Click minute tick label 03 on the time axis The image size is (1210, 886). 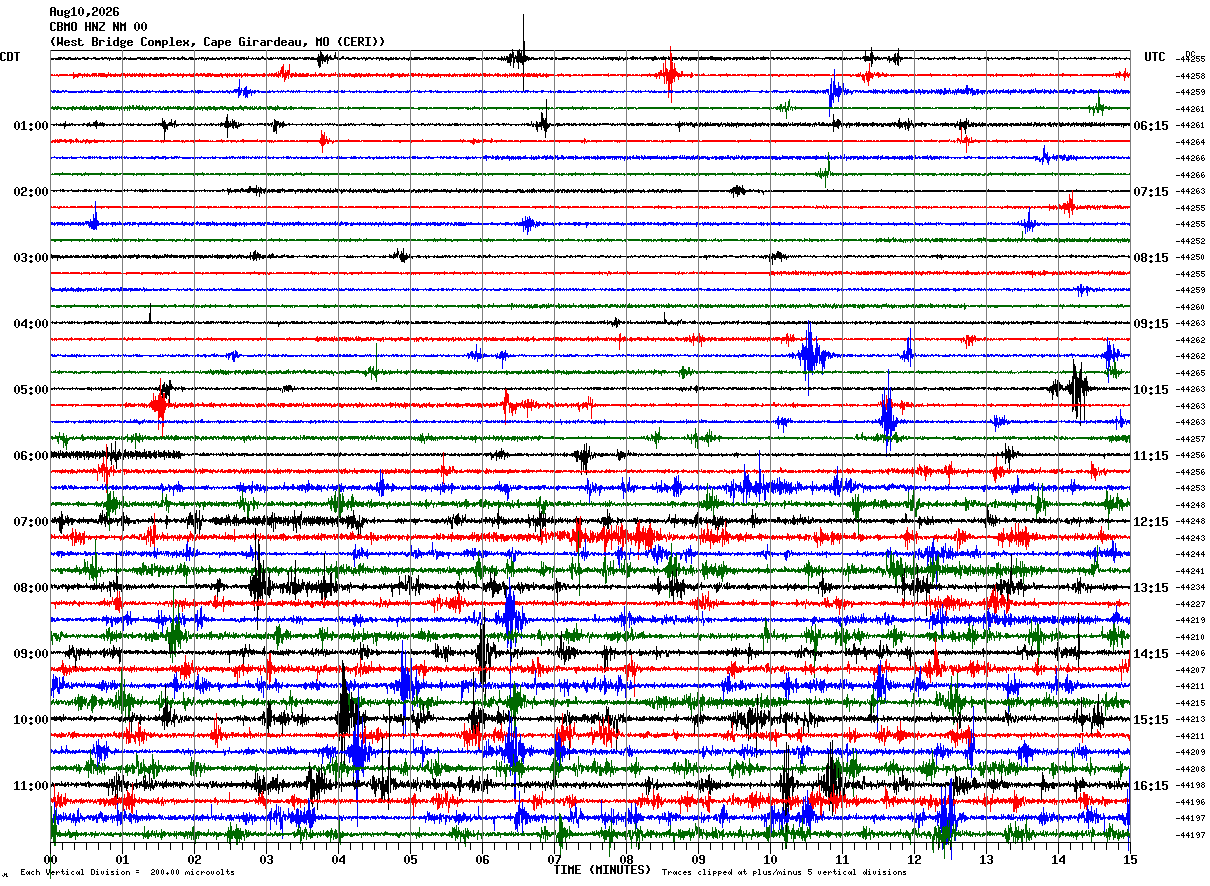pos(266,859)
